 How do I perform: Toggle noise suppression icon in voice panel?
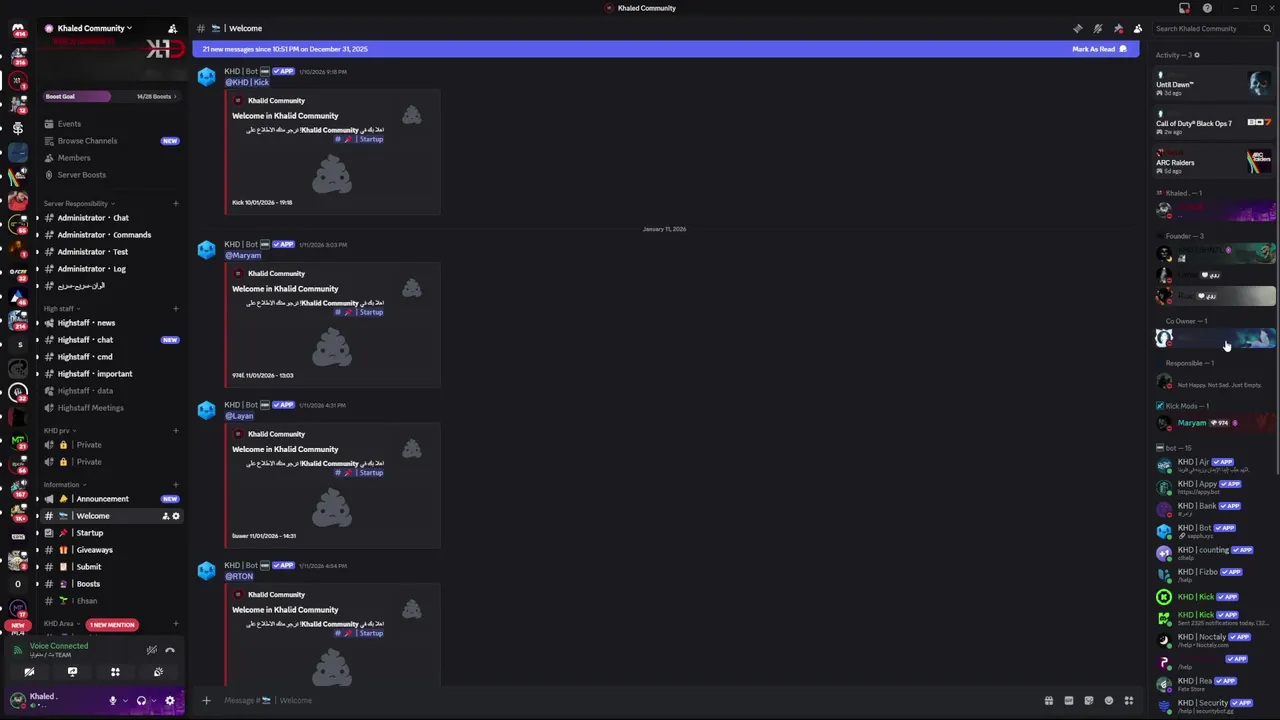[x=152, y=650]
